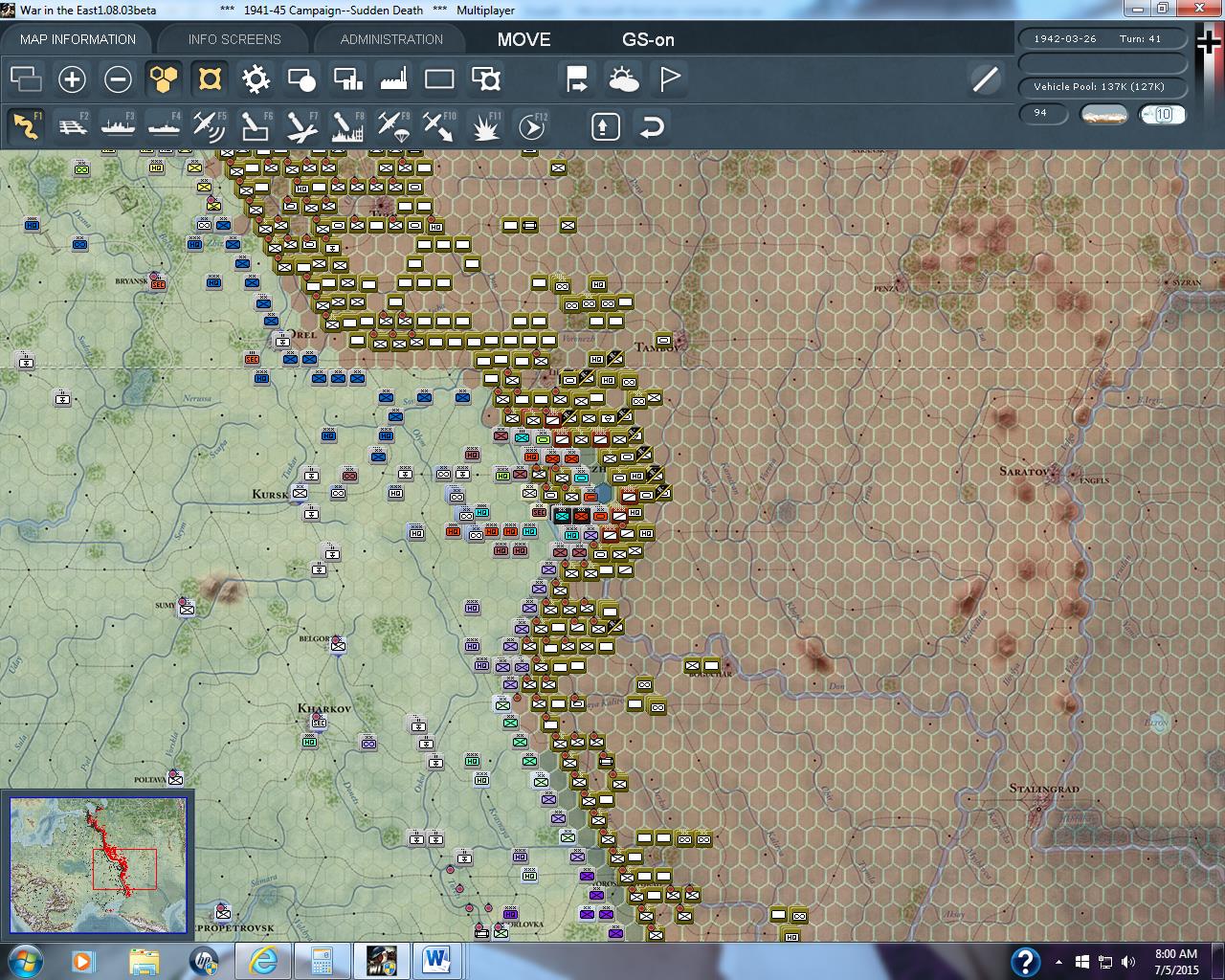
Task: Click the up arrow box icon
Action: tap(605, 126)
